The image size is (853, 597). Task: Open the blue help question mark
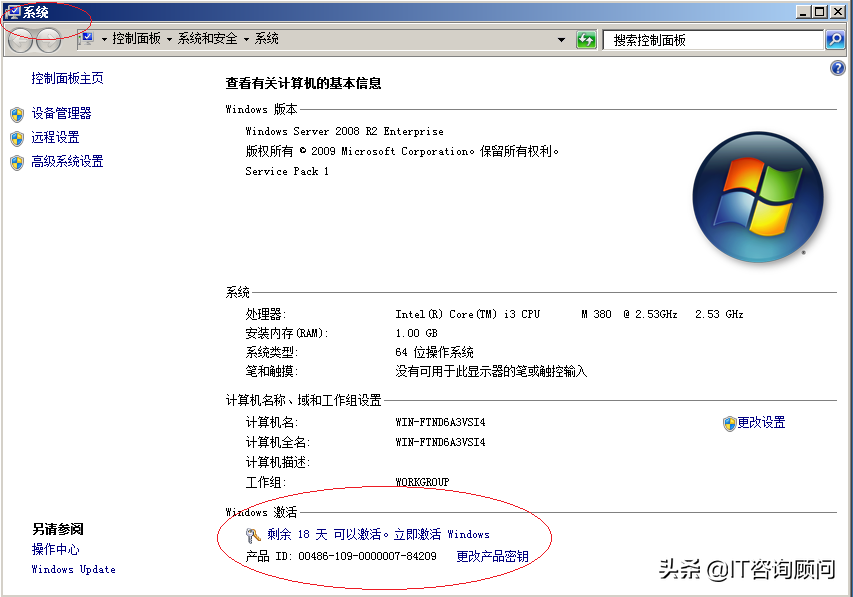click(837, 68)
